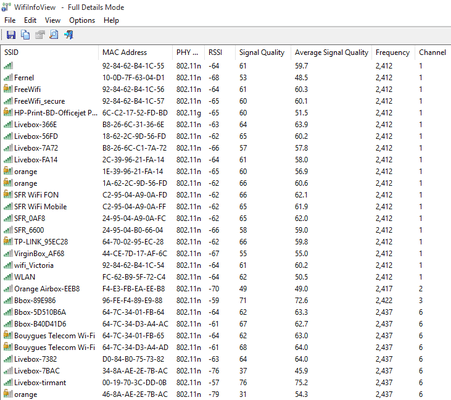Click signal icon of SFR WiFi Mobile row
The width and height of the screenshot is (451, 400).
pyautogui.click(x=8, y=207)
